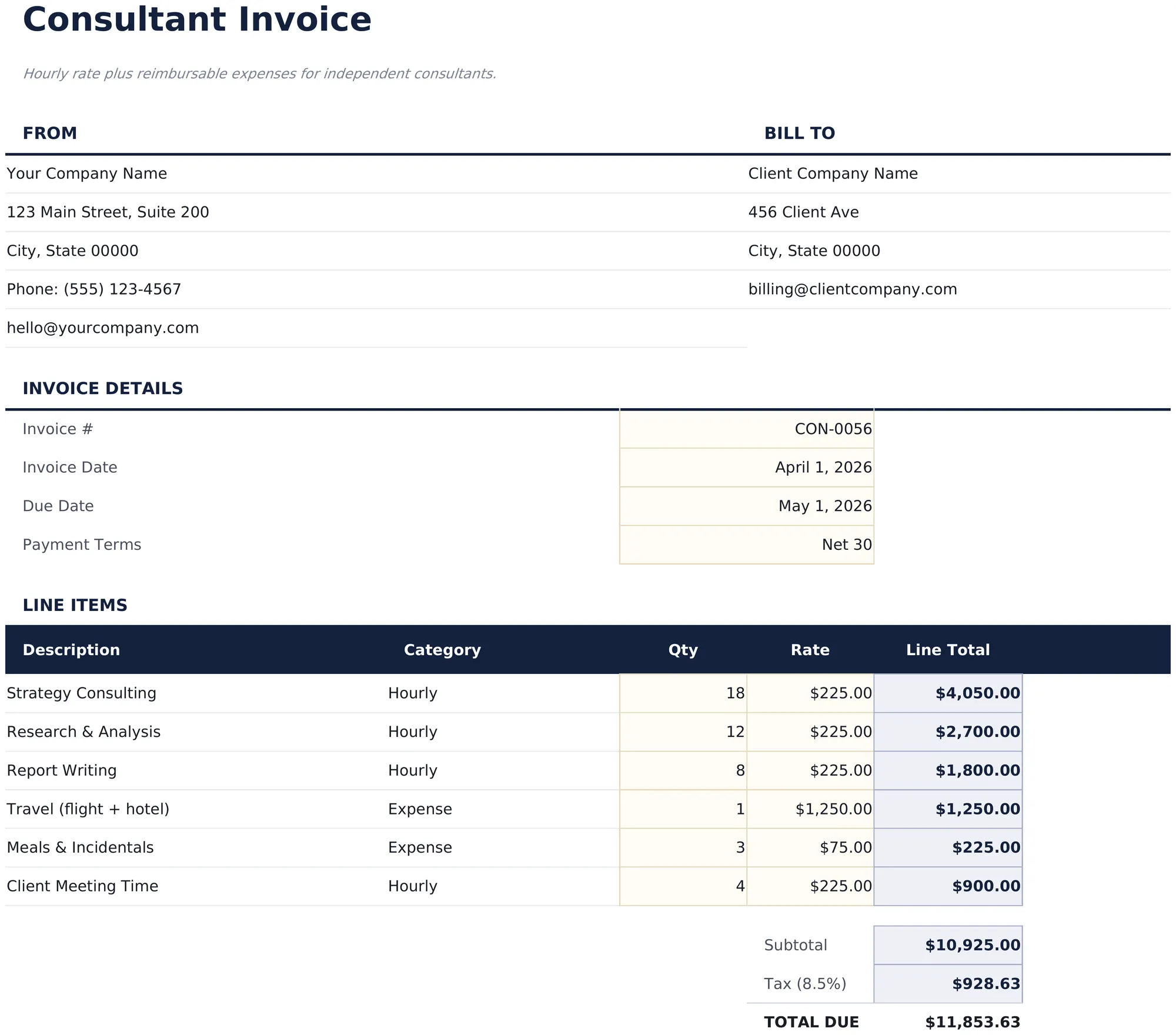This screenshot has height=1035, width=1176.
Task: Click the Rate column header
Action: point(810,650)
